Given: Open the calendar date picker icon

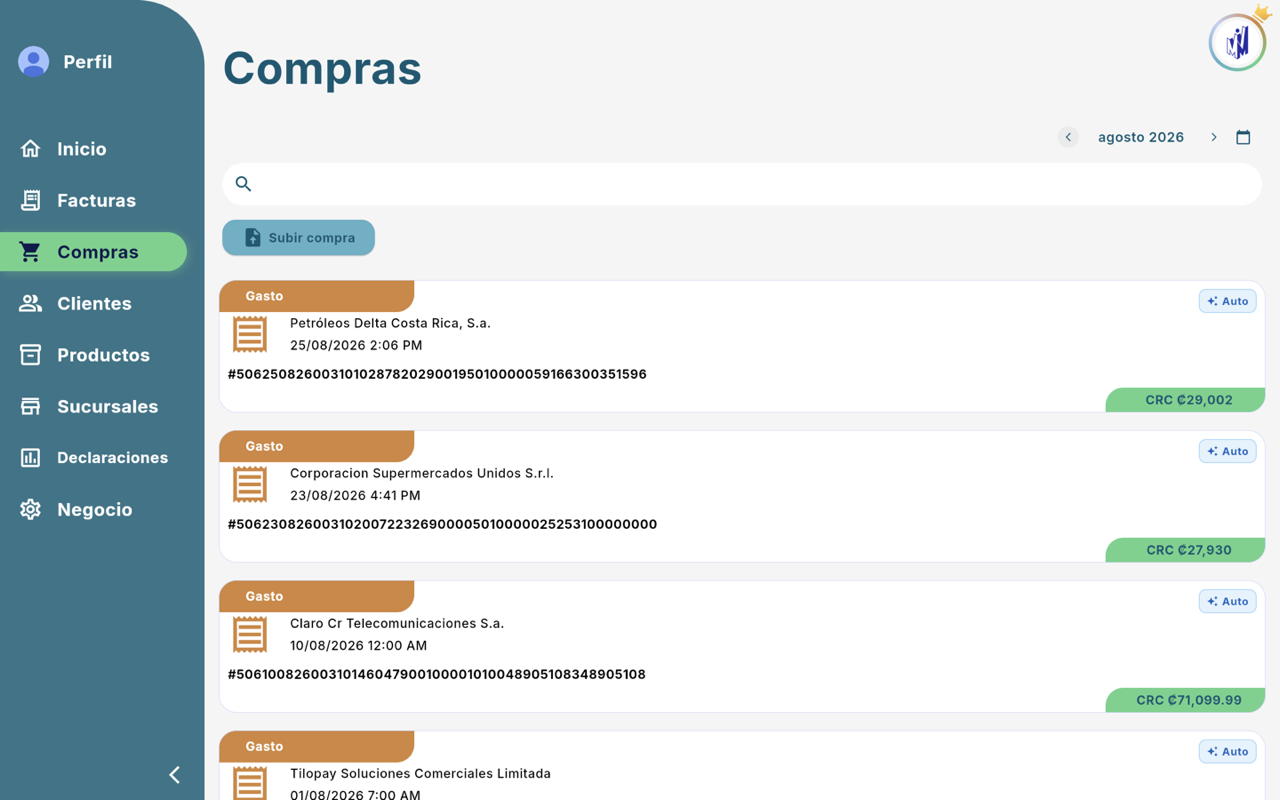Looking at the screenshot, I should coord(1243,137).
